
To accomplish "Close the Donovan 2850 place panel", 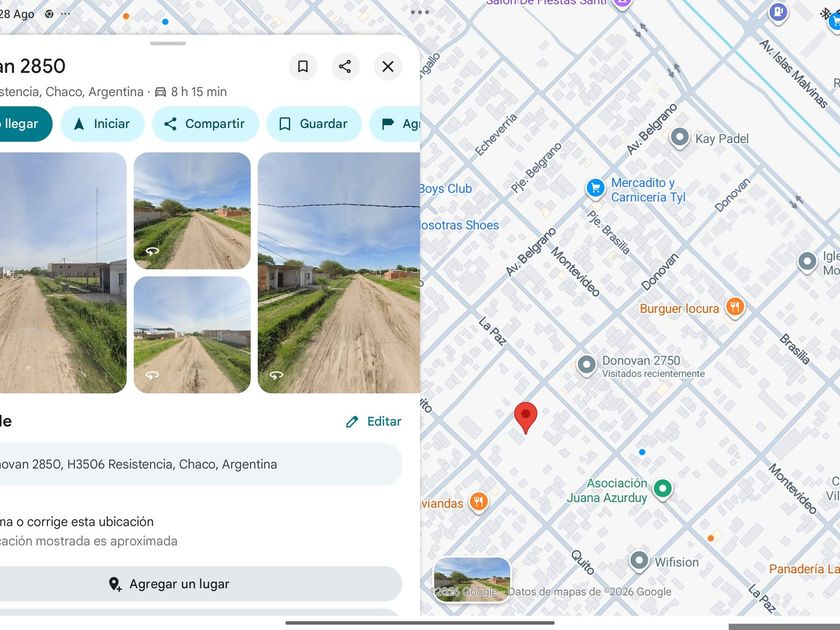I will (x=388, y=66).
